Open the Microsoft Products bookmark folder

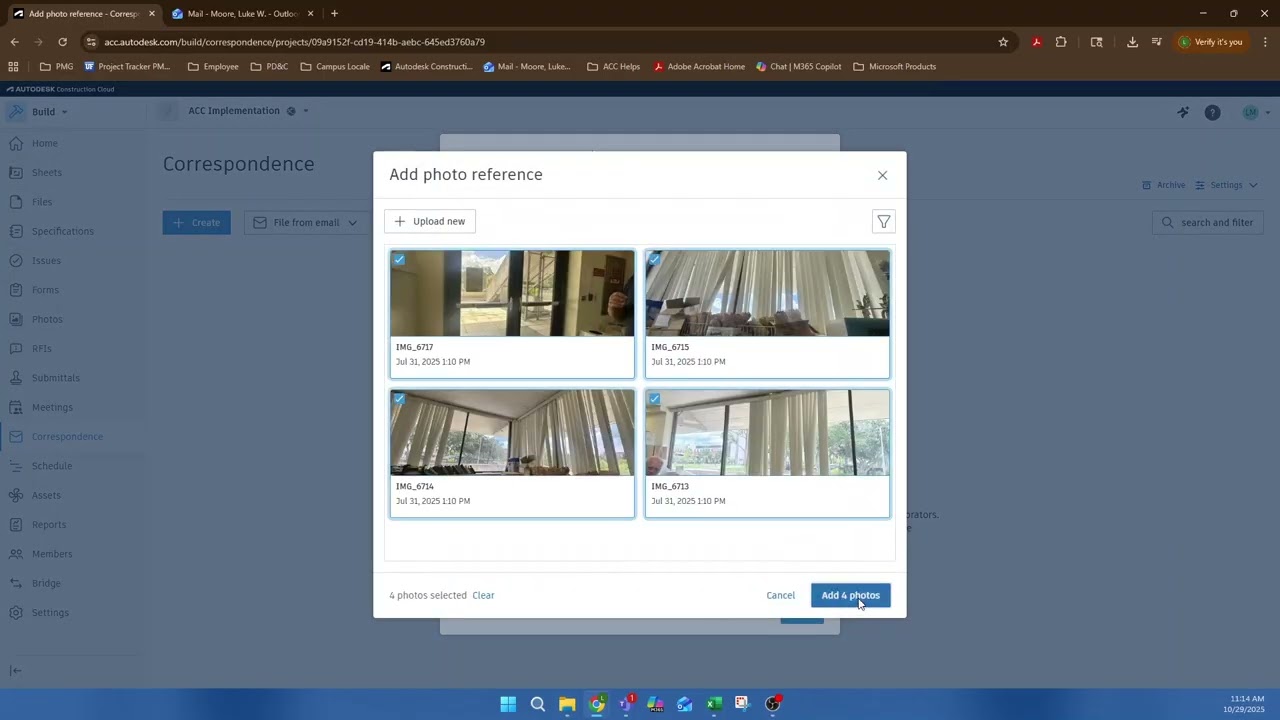click(x=894, y=67)
